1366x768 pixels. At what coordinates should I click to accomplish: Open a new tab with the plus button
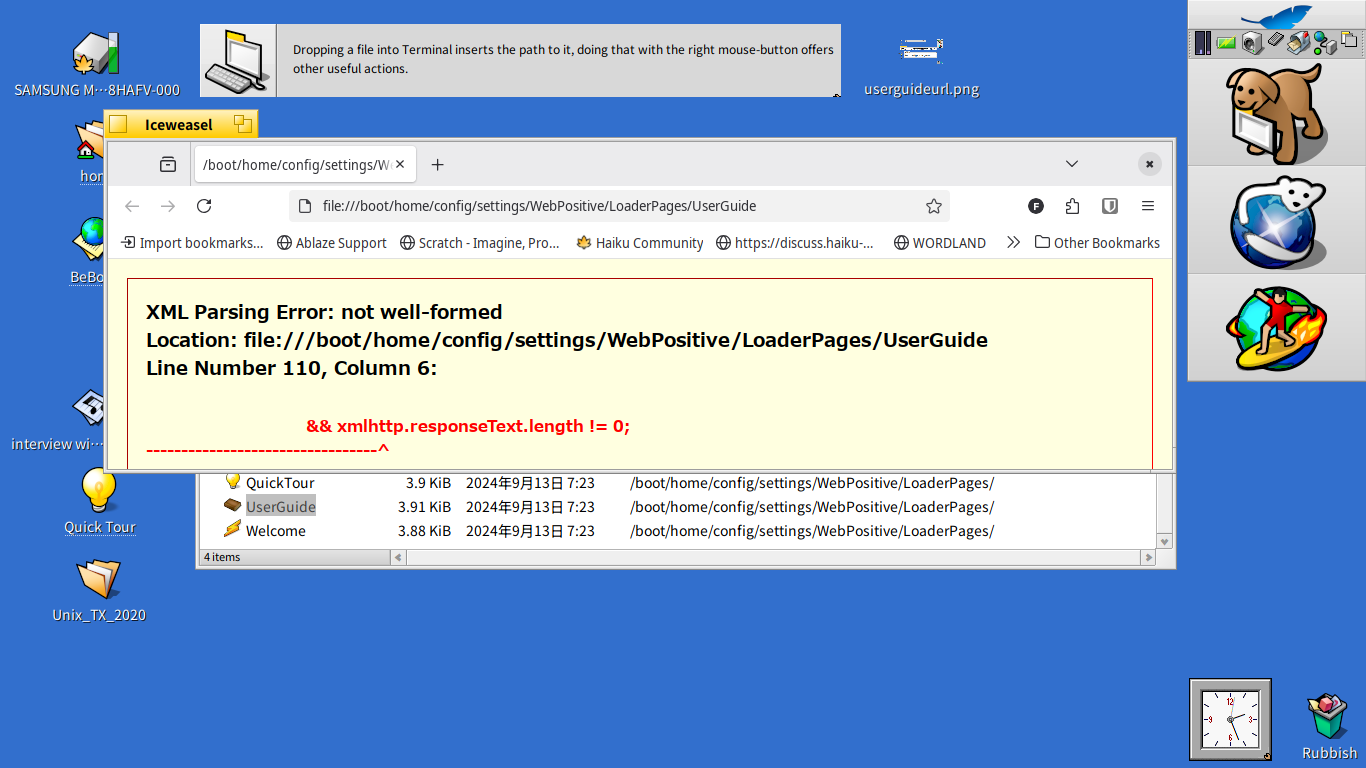click(437, 164)
